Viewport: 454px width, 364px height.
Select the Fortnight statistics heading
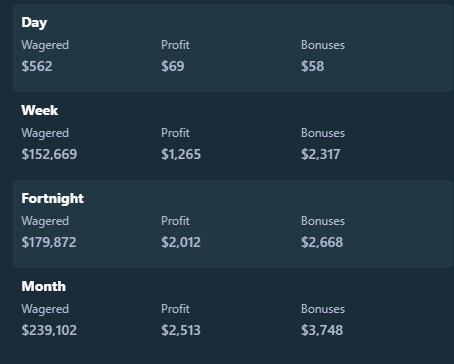pyautogui.click(x=52, y=199)
